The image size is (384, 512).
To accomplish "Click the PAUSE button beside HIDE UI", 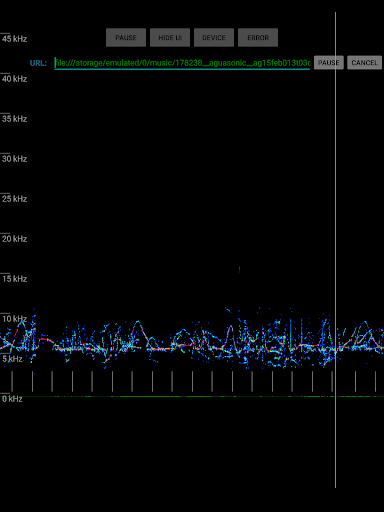I will point(126,38).
